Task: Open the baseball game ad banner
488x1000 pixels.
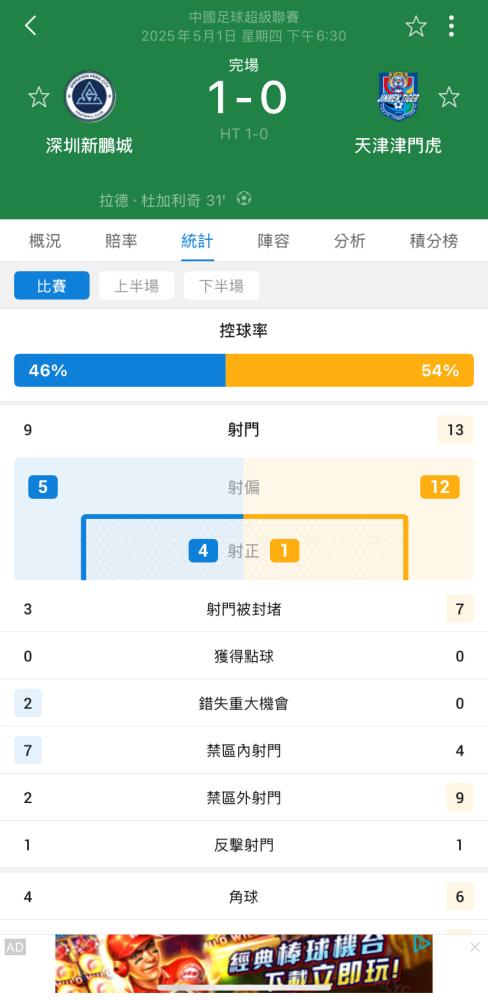Action: tap(244, 964)
